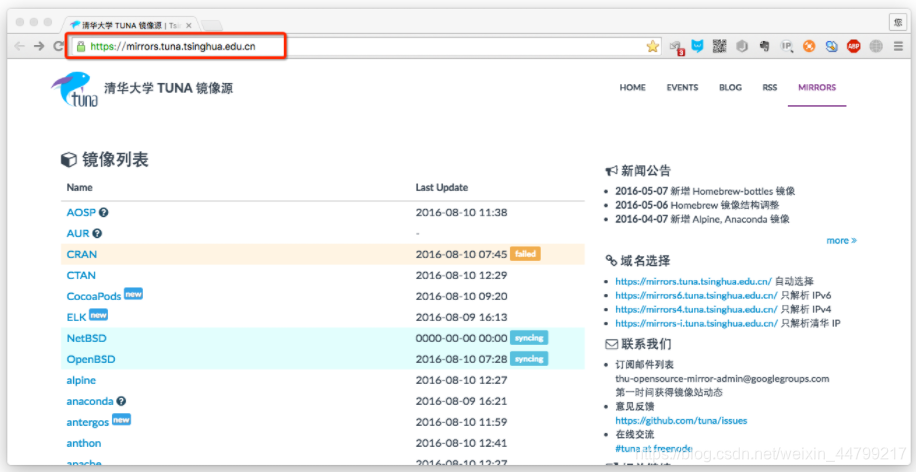Click the blue cat face extension icon
Screen dimensions: 916x472
698,46
